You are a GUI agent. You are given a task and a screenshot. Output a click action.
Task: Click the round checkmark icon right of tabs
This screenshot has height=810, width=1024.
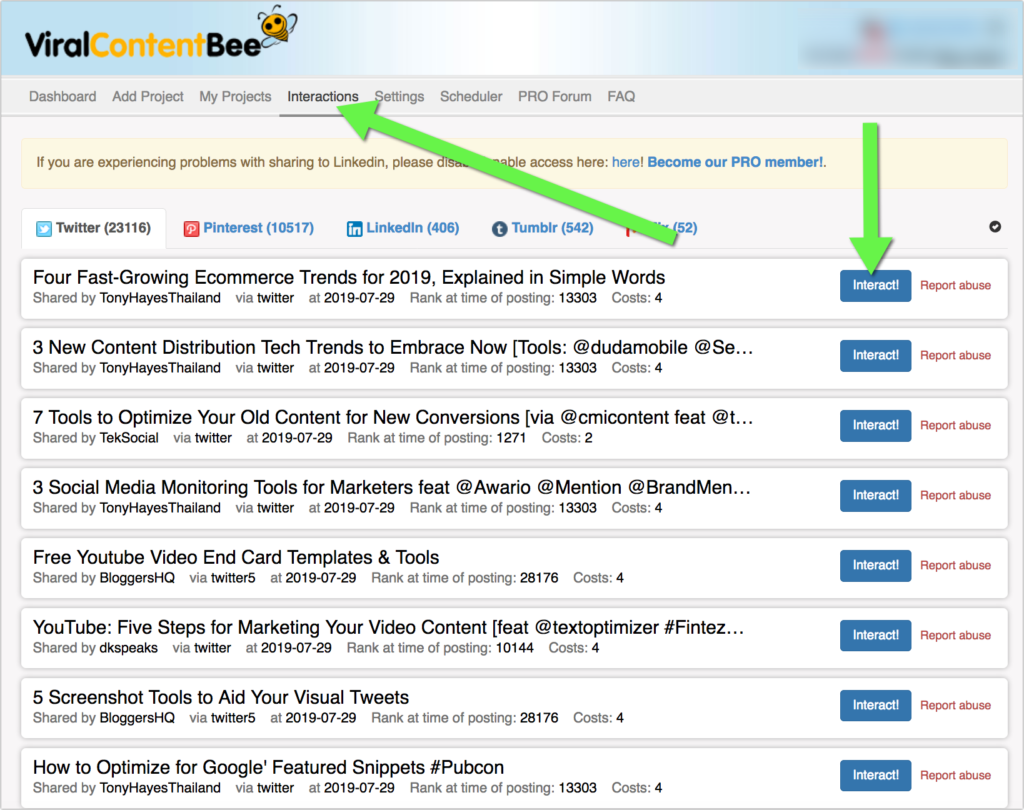tap(995, 227)
